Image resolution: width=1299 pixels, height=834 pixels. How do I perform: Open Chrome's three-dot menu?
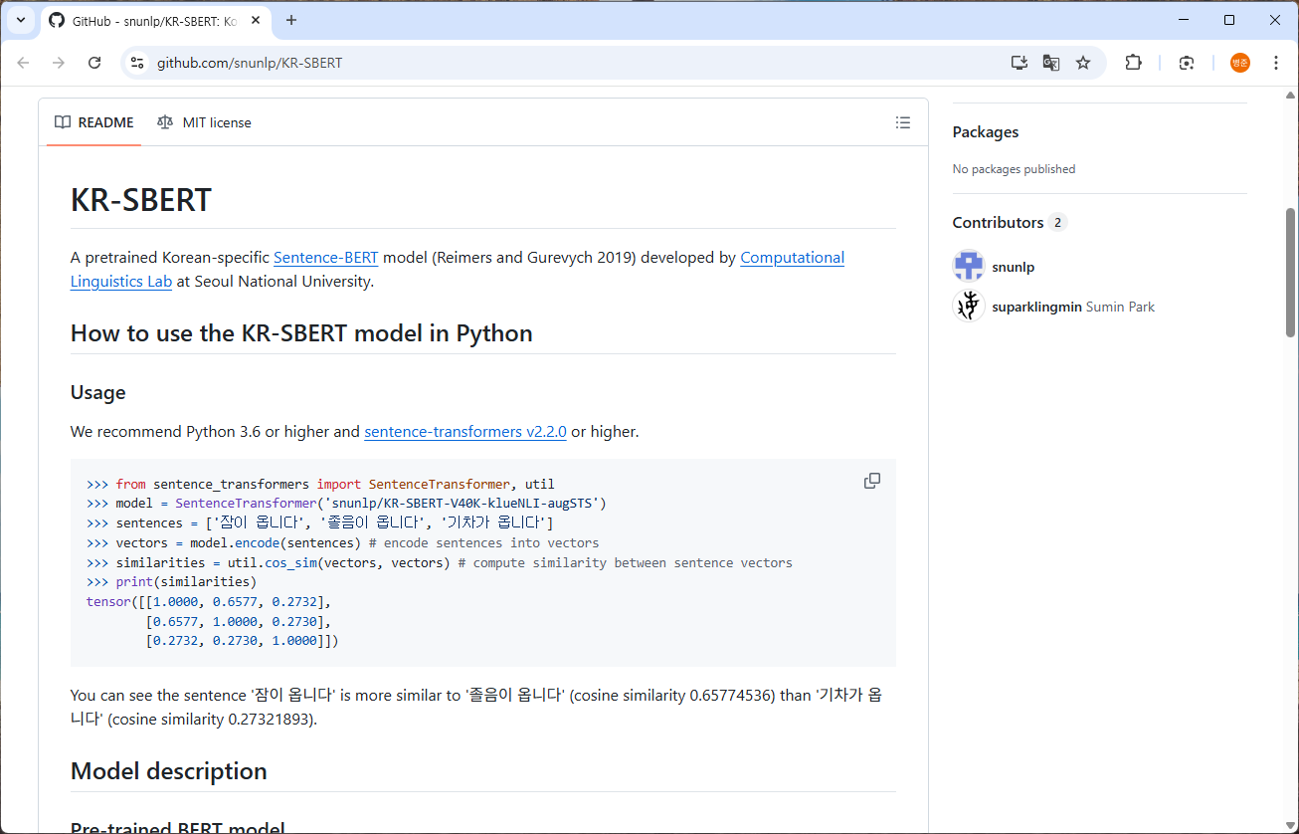(1276, 63)
